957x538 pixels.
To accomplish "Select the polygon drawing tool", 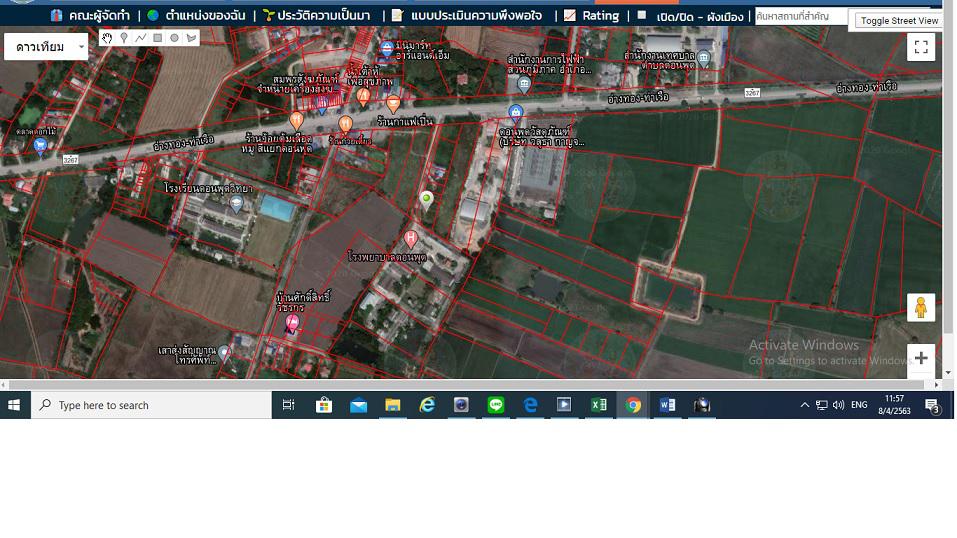I will pos(191,38).
